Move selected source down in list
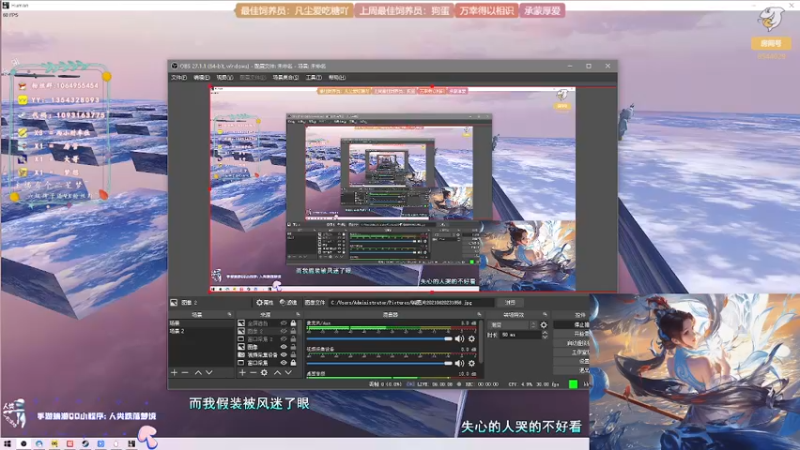The image size is (800, 450). pos(288,373)
